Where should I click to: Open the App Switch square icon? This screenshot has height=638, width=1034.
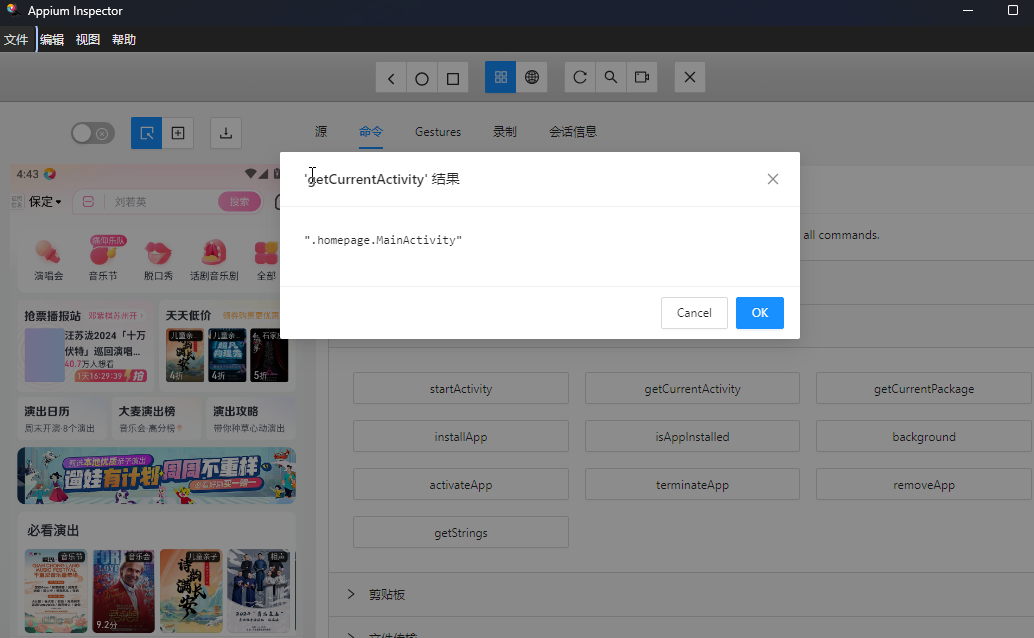(453, 78)
